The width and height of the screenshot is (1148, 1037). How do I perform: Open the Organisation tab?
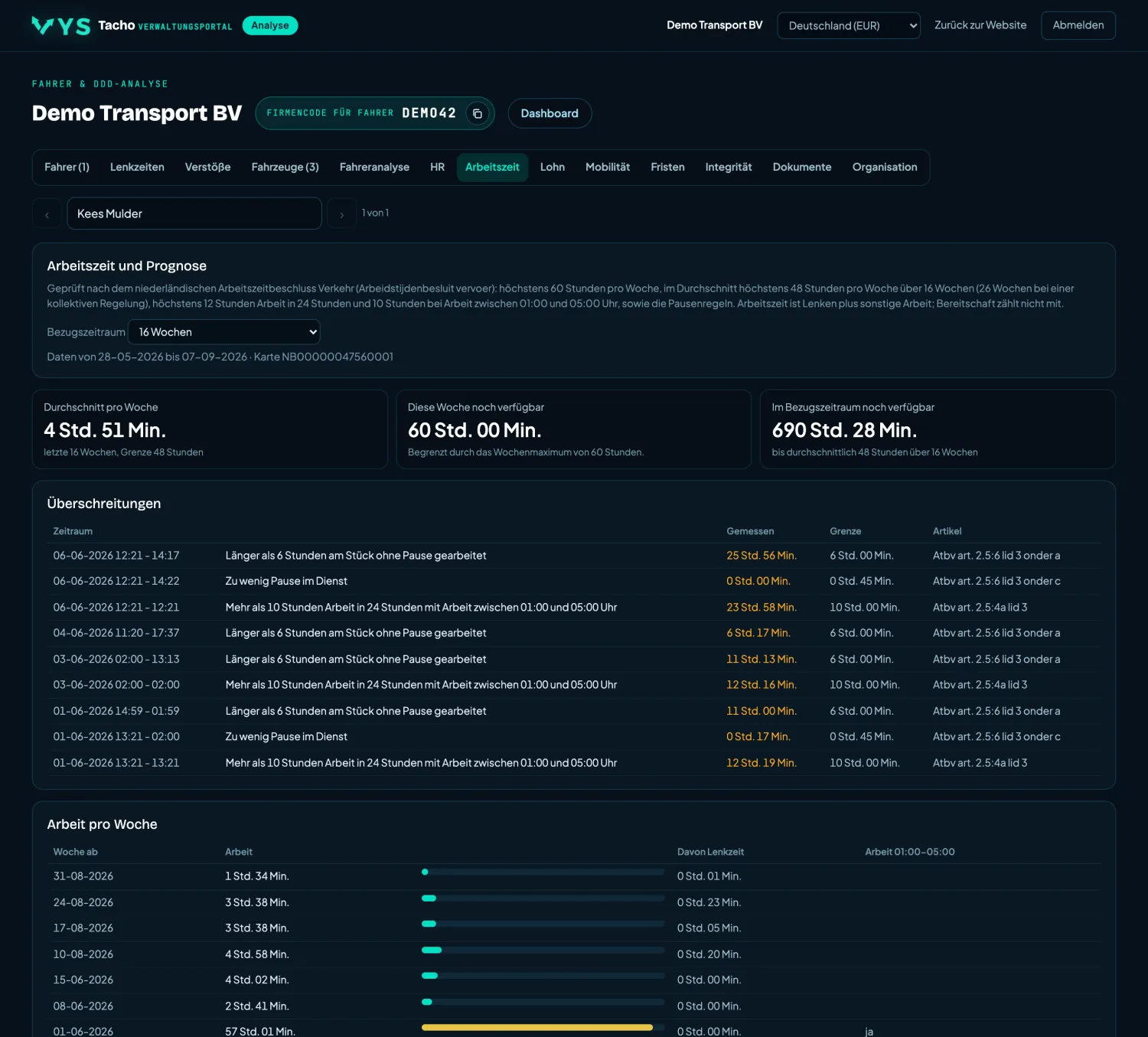coord(885,167)
